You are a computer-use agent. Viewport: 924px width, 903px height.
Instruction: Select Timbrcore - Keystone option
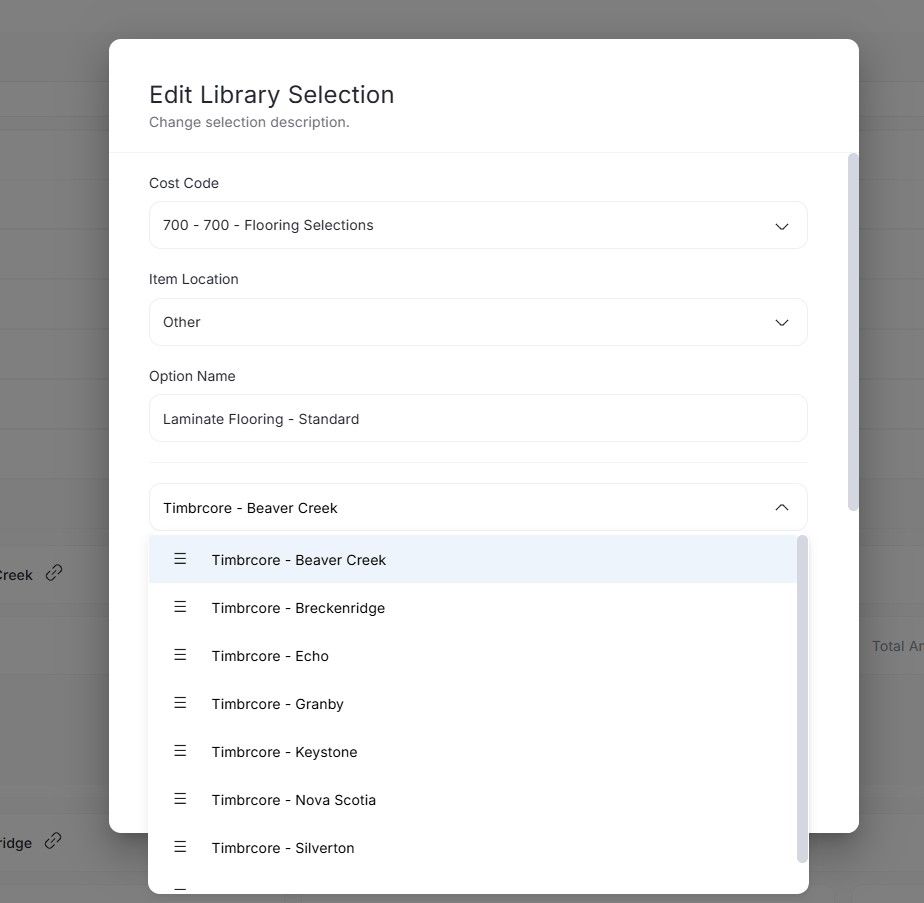473,752
